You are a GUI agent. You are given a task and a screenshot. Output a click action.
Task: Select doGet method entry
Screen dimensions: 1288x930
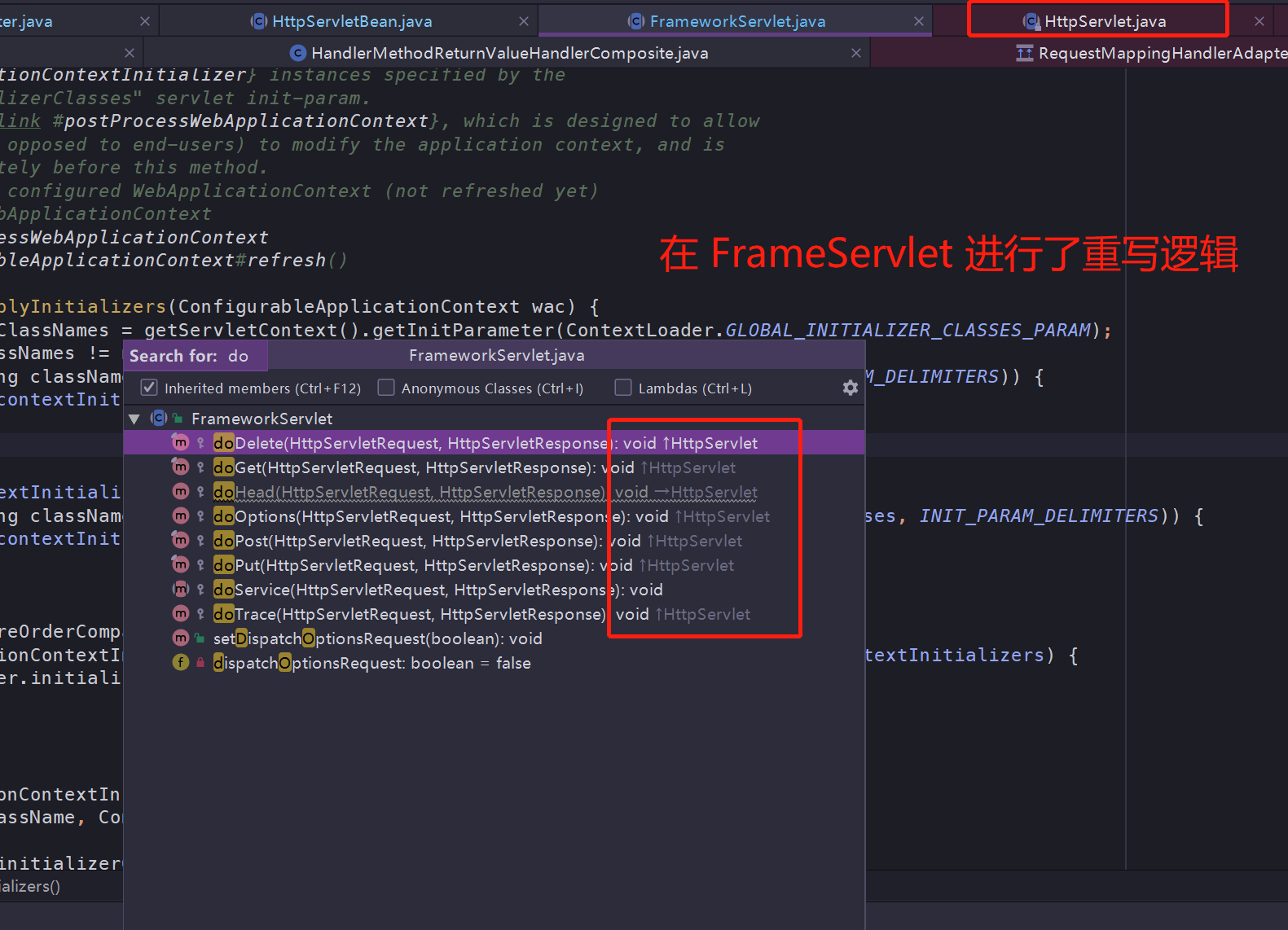tap(494, 467)
